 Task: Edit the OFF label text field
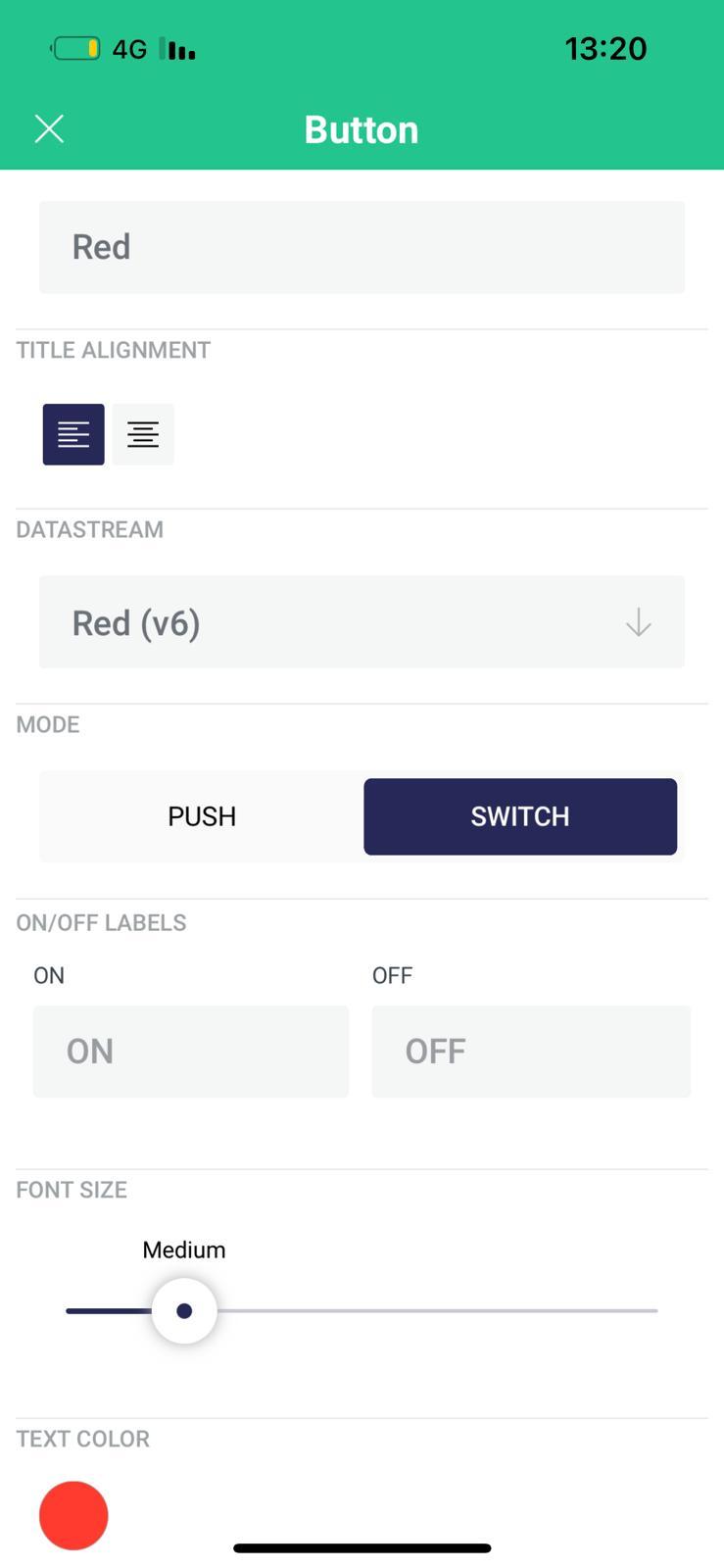(x=531, y=1052)
